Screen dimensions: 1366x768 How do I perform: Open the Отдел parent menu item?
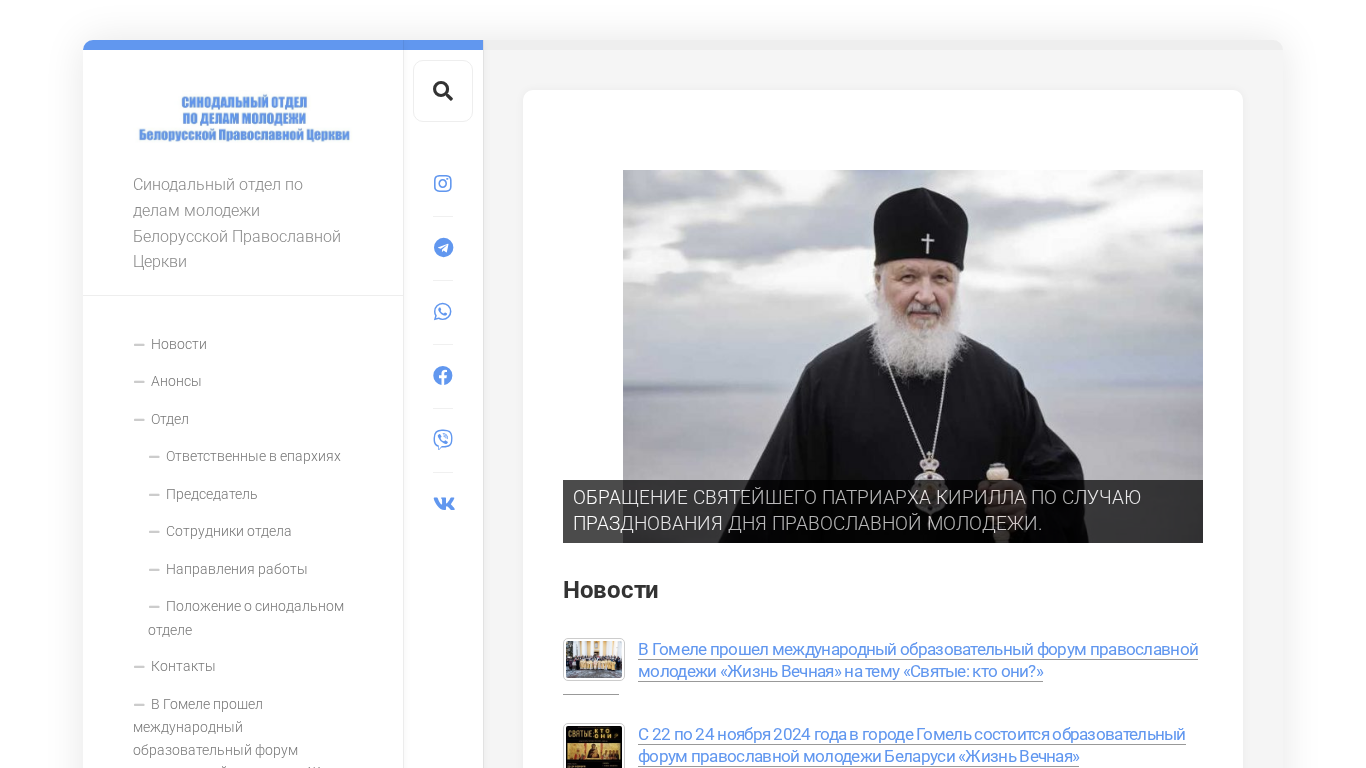click(x=169, y=419)
